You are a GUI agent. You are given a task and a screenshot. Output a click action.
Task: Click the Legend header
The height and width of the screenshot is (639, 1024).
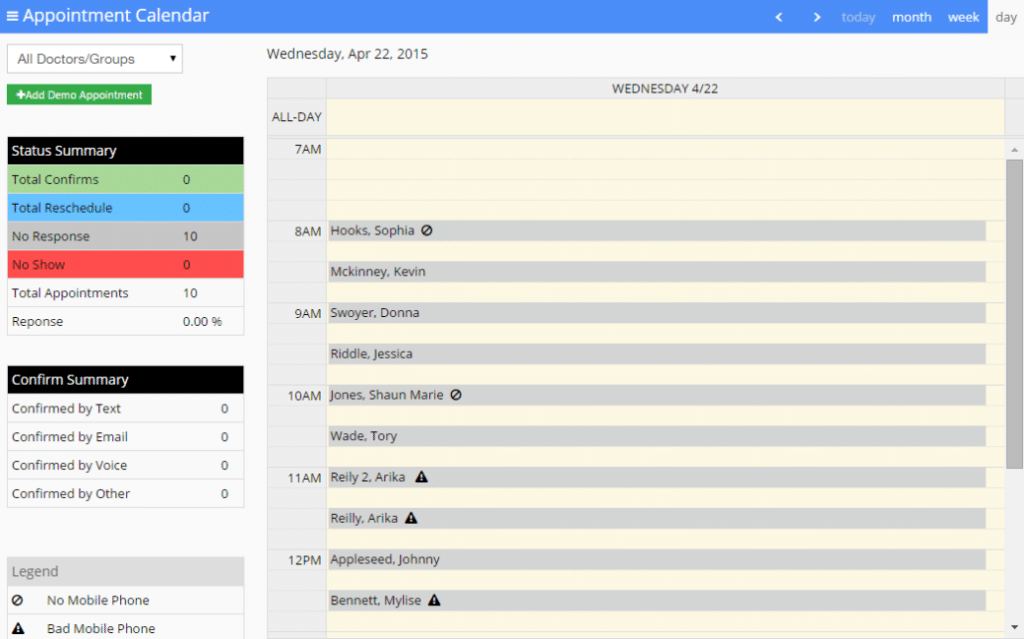(125, 571)
